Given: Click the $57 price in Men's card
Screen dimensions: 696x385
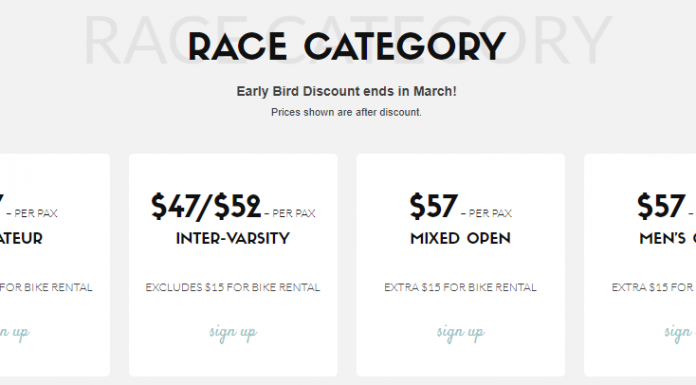Looking at the screenshot, I should [x=661, y=206].
